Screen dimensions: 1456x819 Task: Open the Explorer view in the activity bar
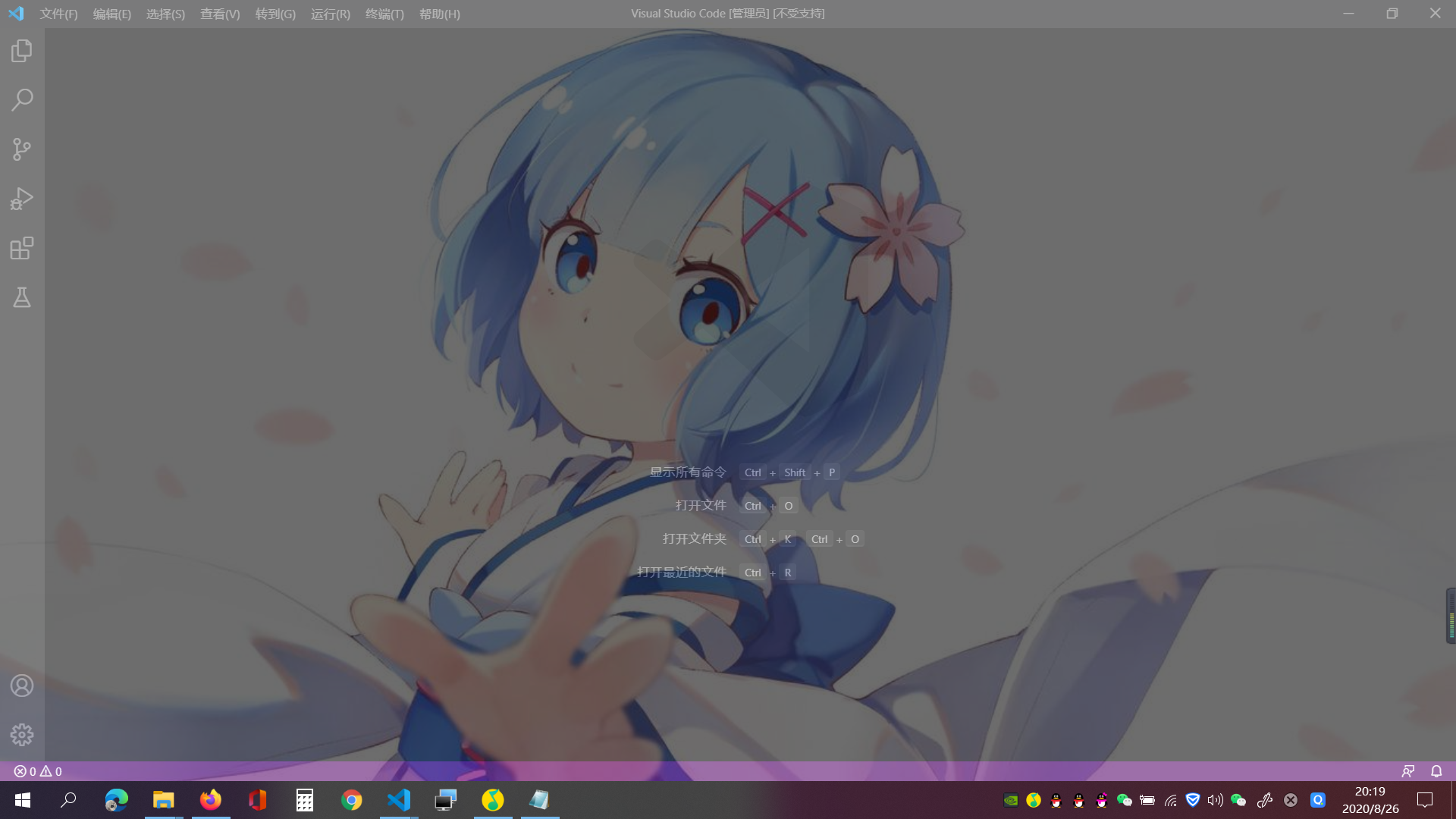click(x=22, y=50)
